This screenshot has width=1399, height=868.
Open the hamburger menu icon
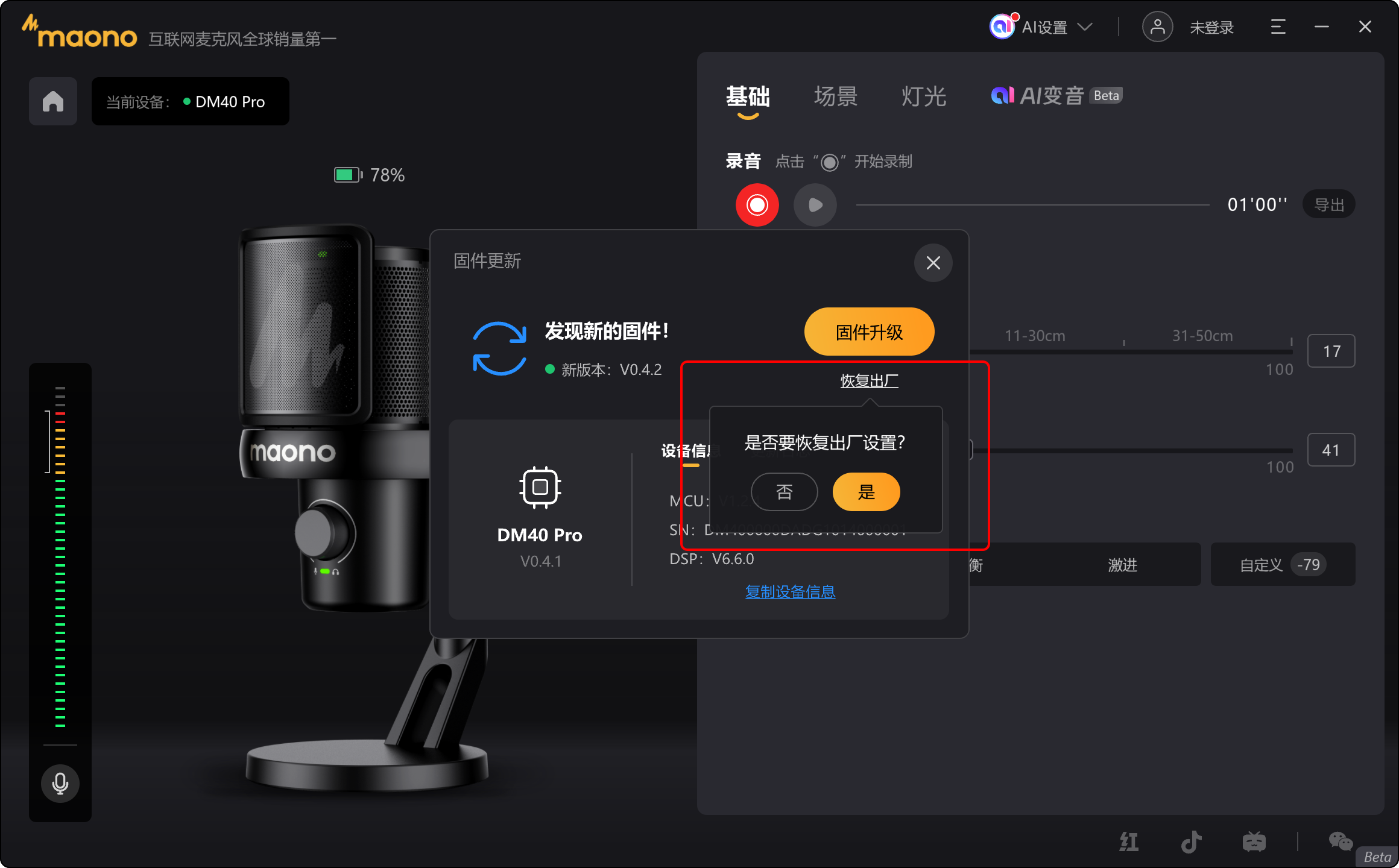point(1278,27)
